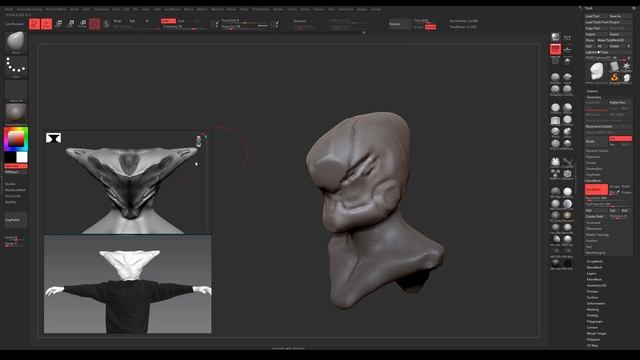Click inside the color picker square
The image size is (640, 360).
coord(16,140)
